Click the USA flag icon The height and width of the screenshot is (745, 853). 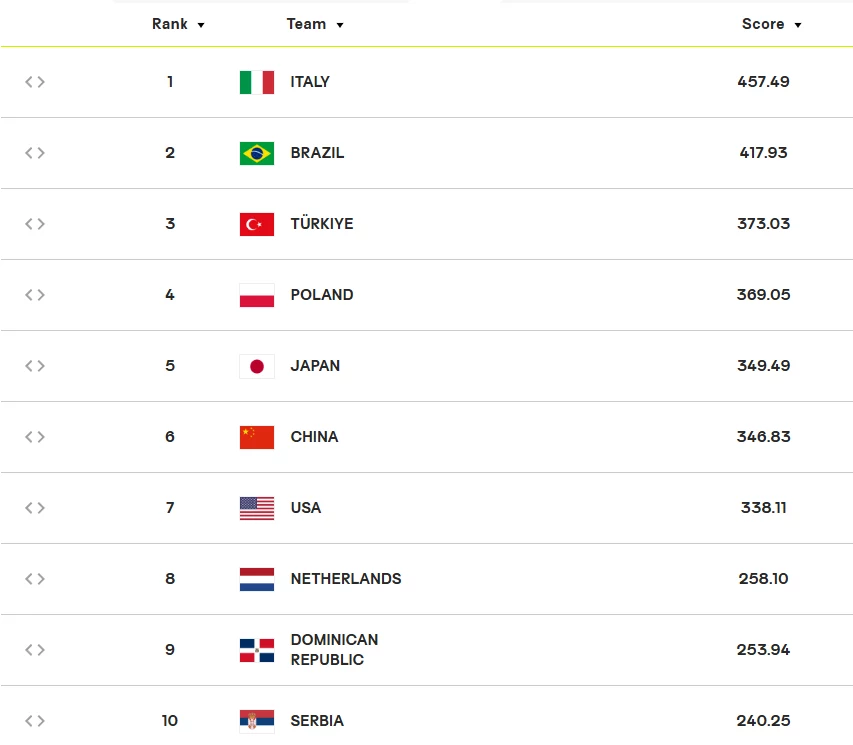257,508
